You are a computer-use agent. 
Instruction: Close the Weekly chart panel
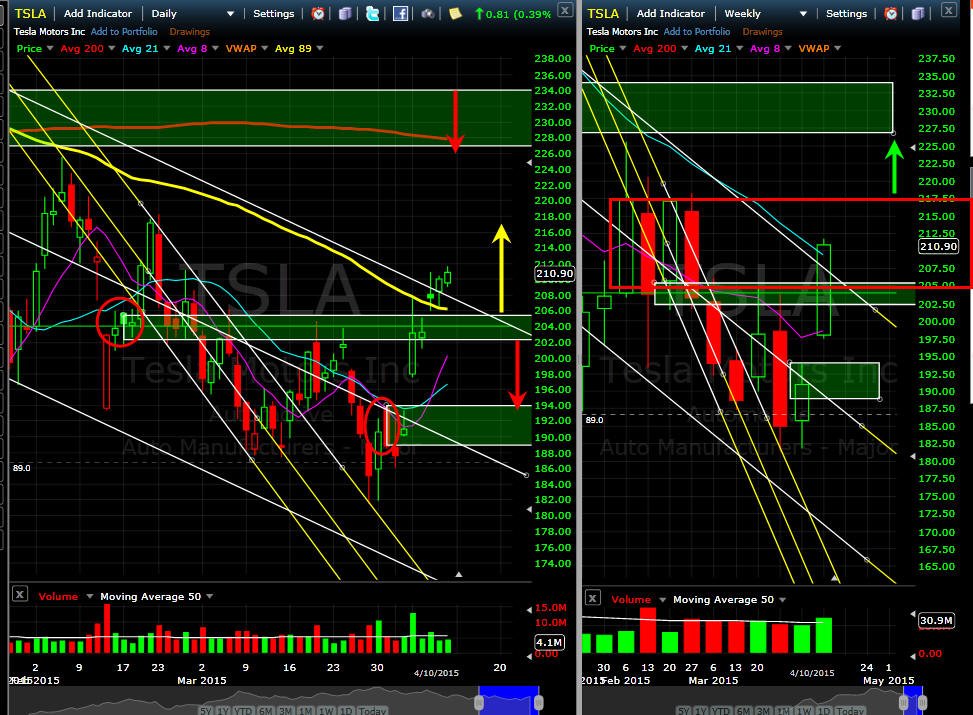[949, 9]
